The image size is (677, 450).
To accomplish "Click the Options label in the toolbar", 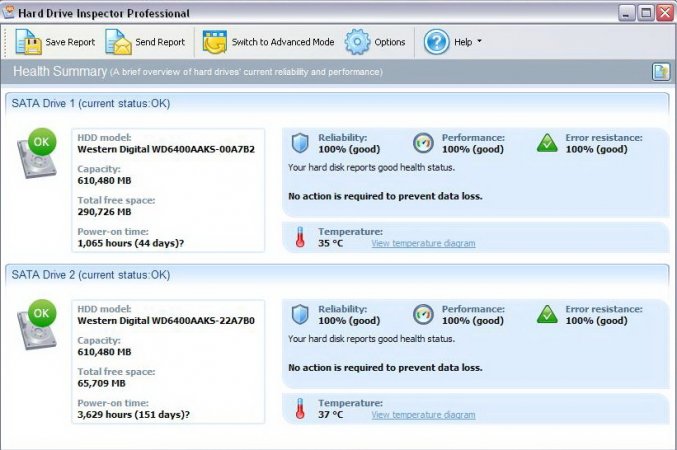I will 390,42.
